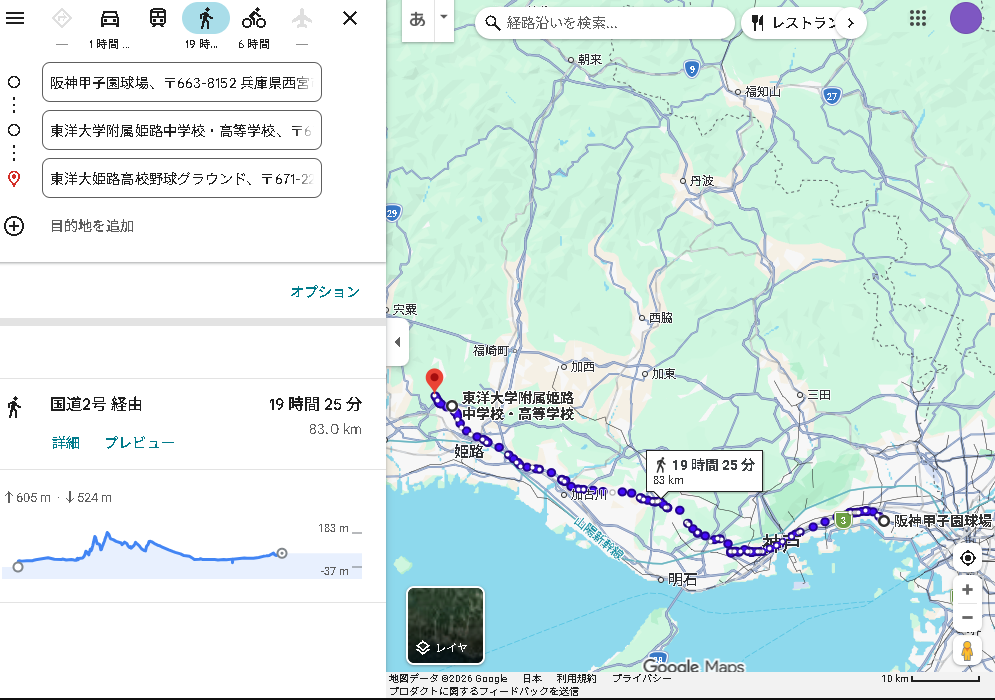This screenshot has height=700, width=995.
Task: Open Street View pegman
Action: tap(967, 651)
